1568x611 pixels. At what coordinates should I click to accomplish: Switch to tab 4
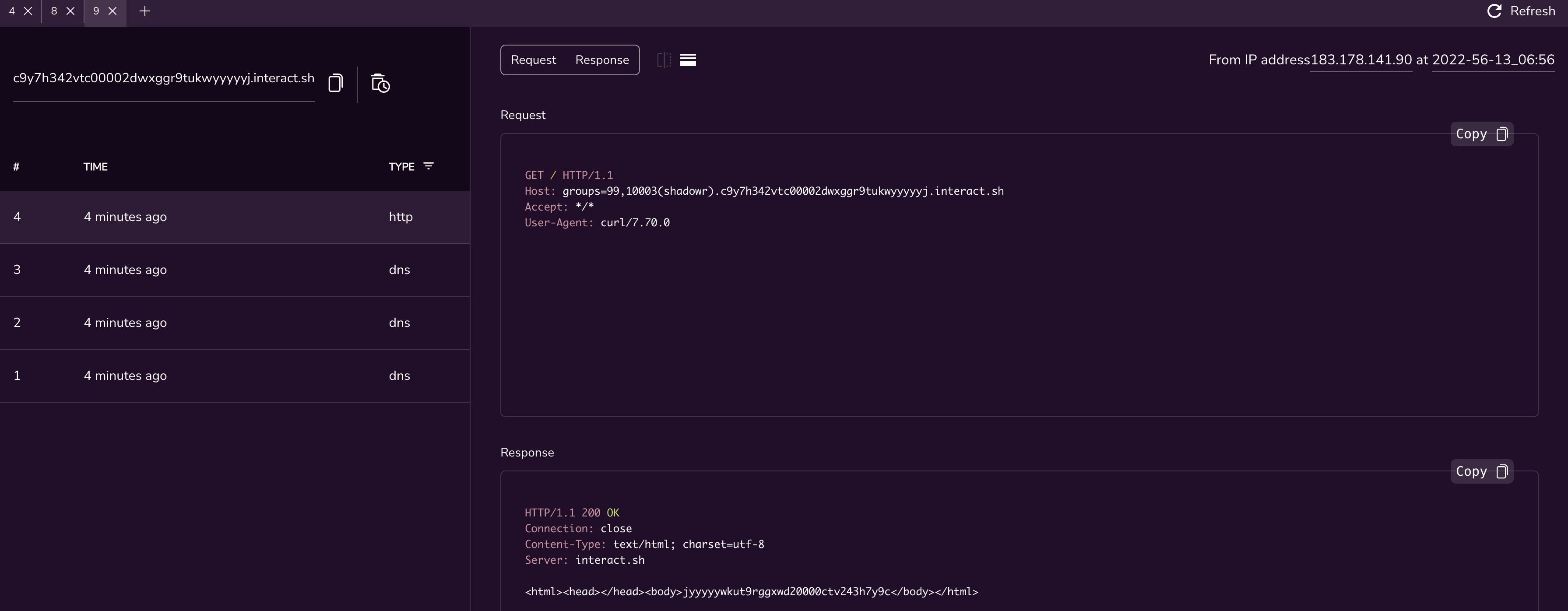tap(12, 11)
